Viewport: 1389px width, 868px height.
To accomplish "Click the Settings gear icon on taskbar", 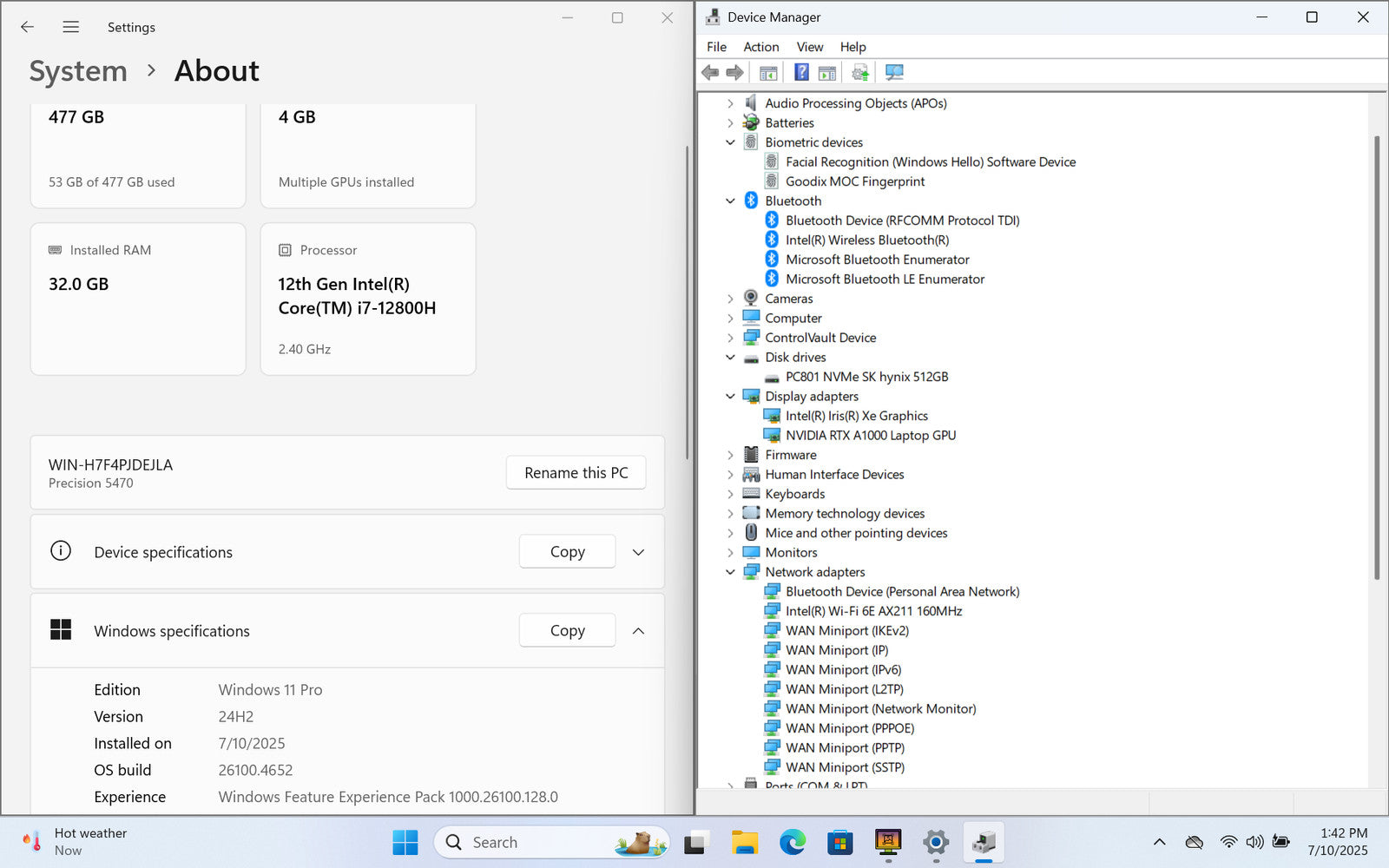I will pos(935,842).
